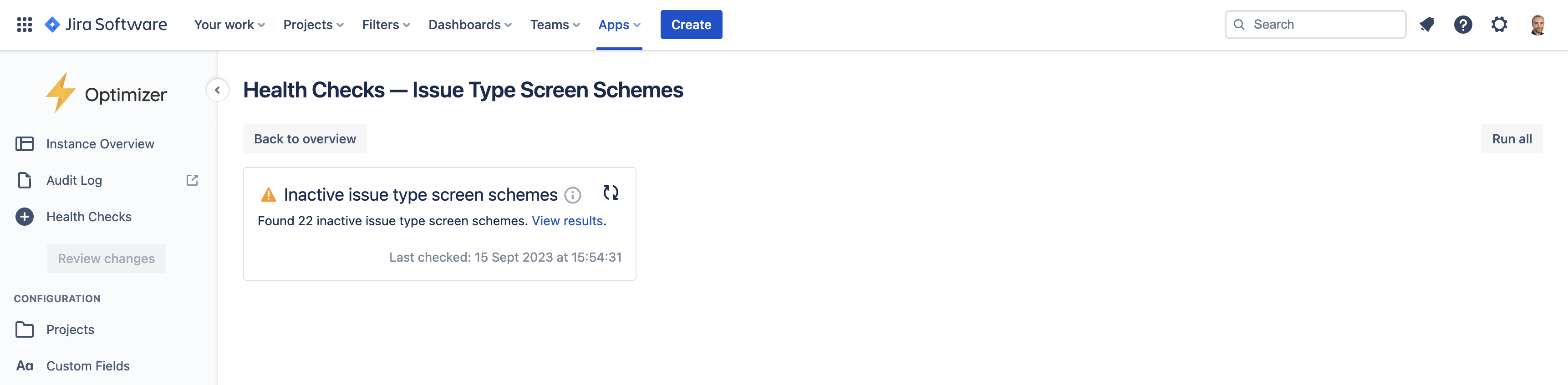Viewport: 1568px width, 385px height.
Task: Click inside the Search field
Action: [1315, 24]
